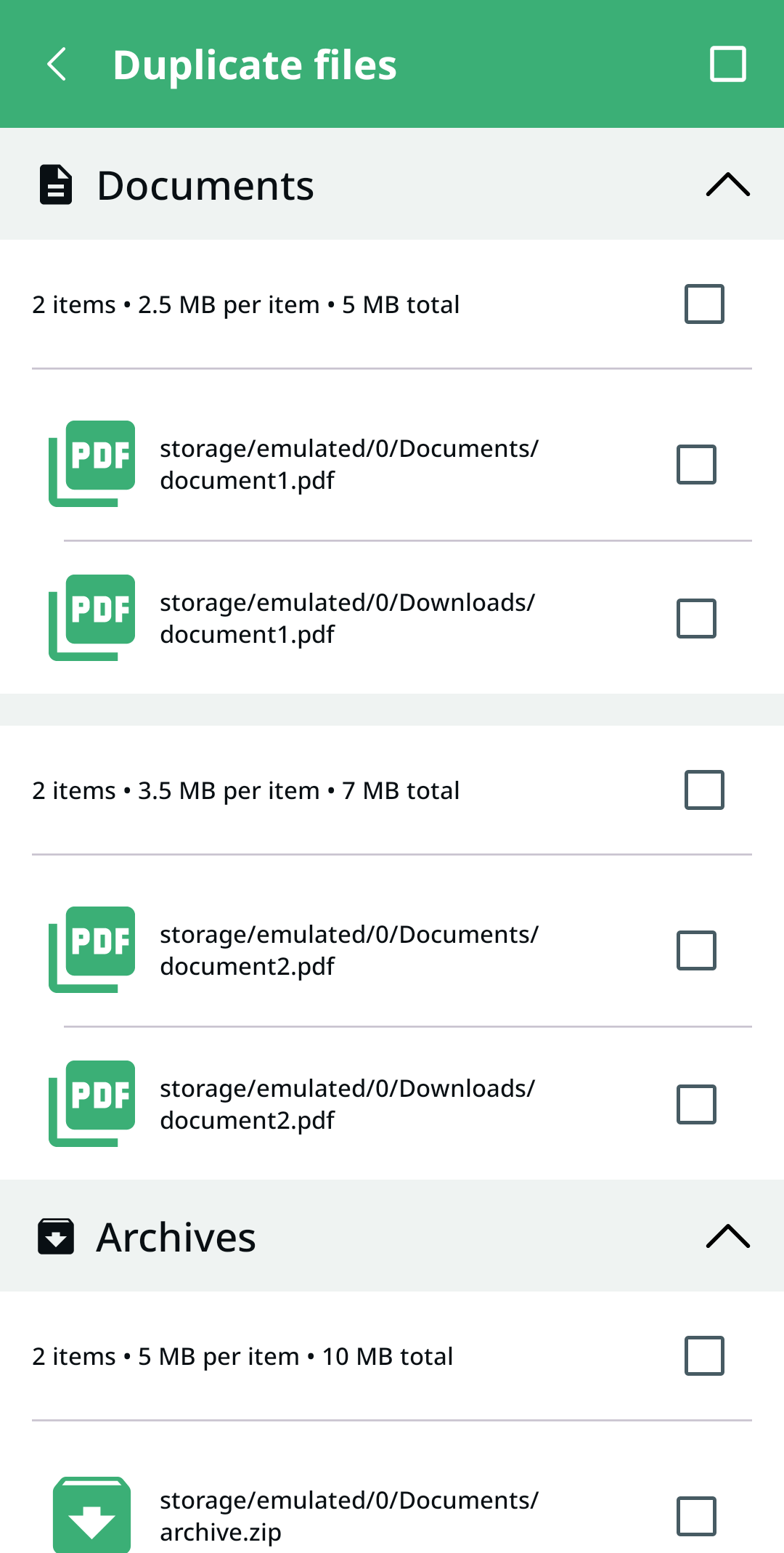784x1553 pixels.
Task: Click PDF icon for Documents/document2.pdf
Action: (x=92, y=949)
